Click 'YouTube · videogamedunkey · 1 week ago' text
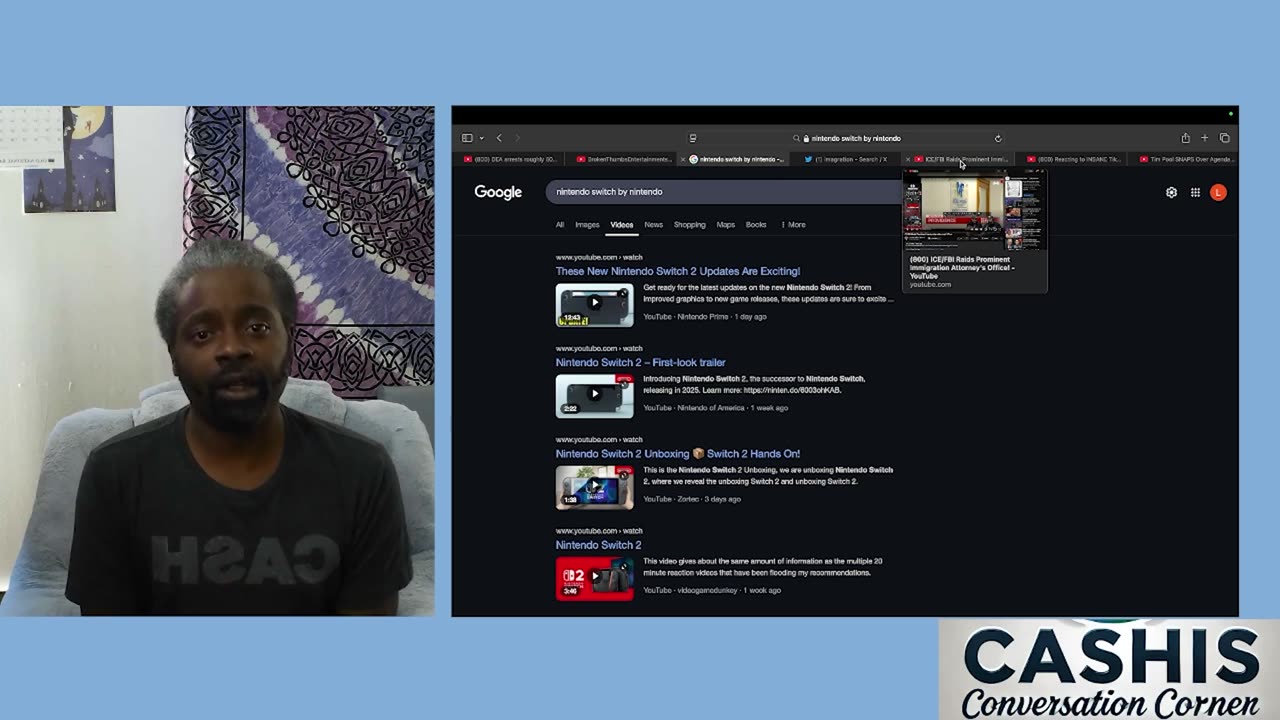 (712, 590)
